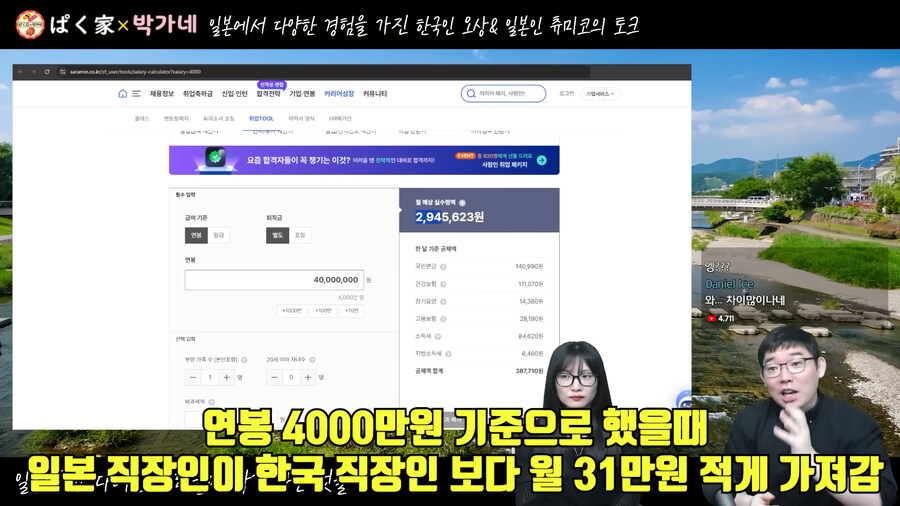Decrease children under 20 count
900x506 pixels.
(x=274, y=377)
